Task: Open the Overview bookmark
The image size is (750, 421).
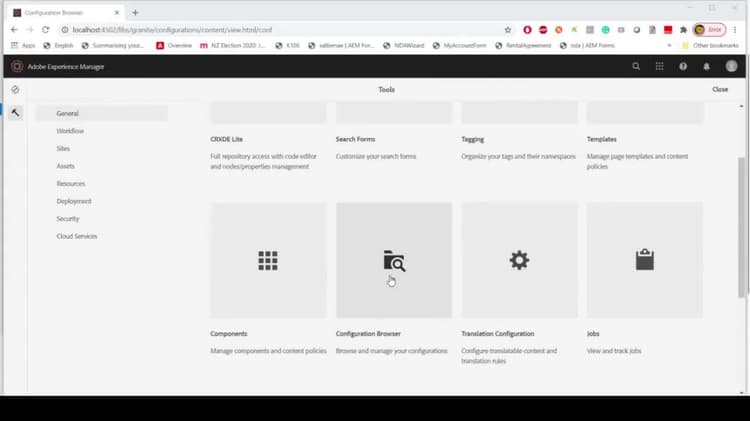Action: click(x=174, y=45)
